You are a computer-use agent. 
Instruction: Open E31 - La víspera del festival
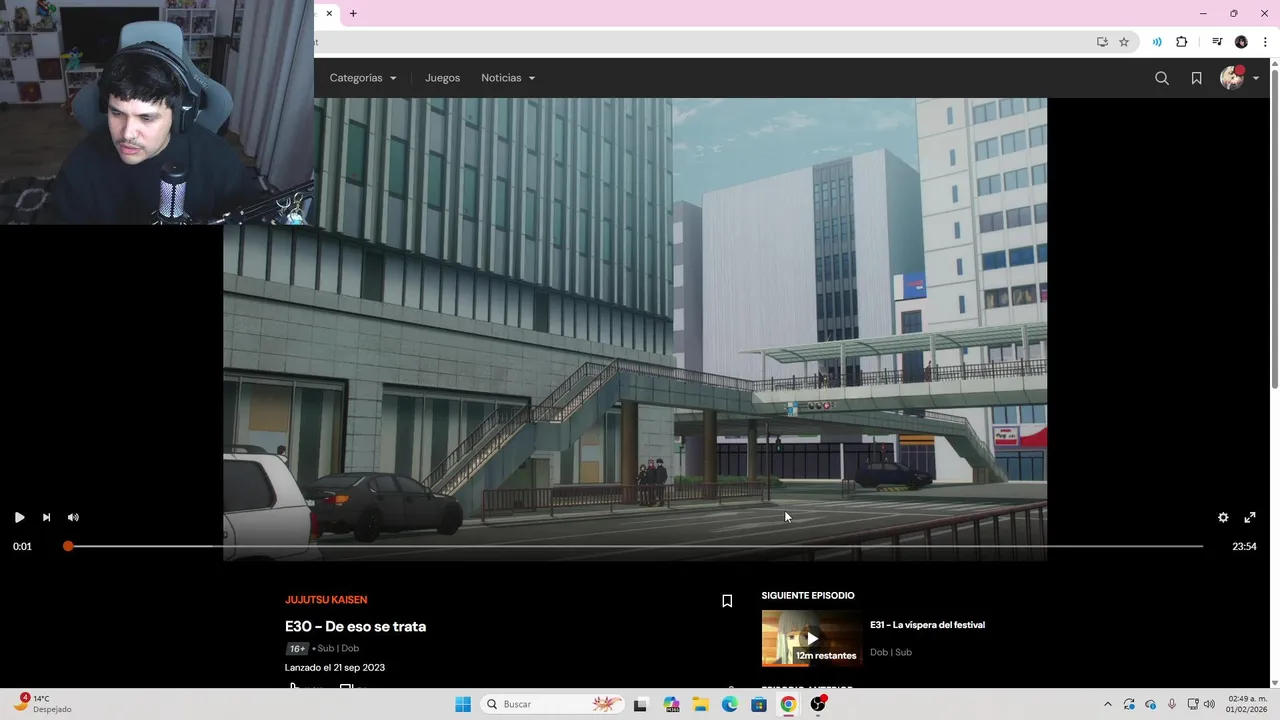pyautogui.click(x=927, y=625)
